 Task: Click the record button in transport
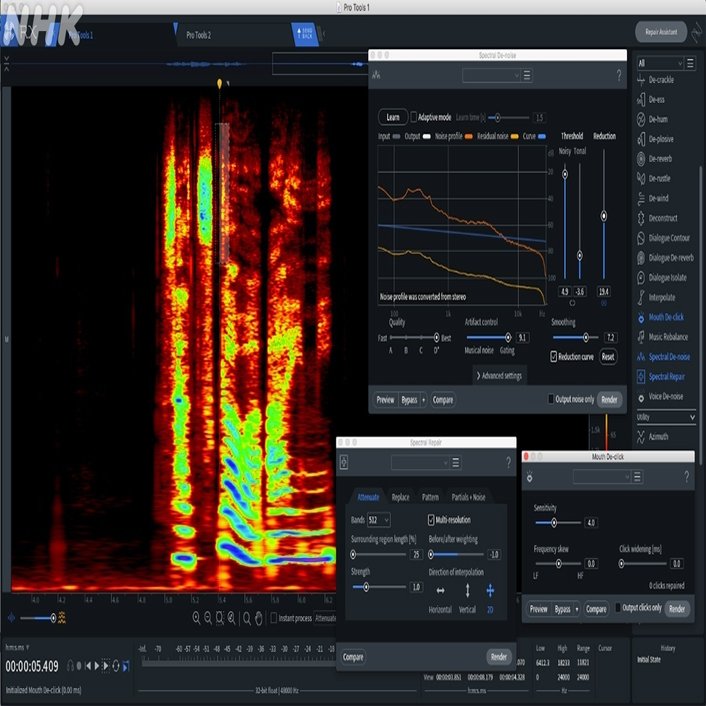[x=79, y=666]
